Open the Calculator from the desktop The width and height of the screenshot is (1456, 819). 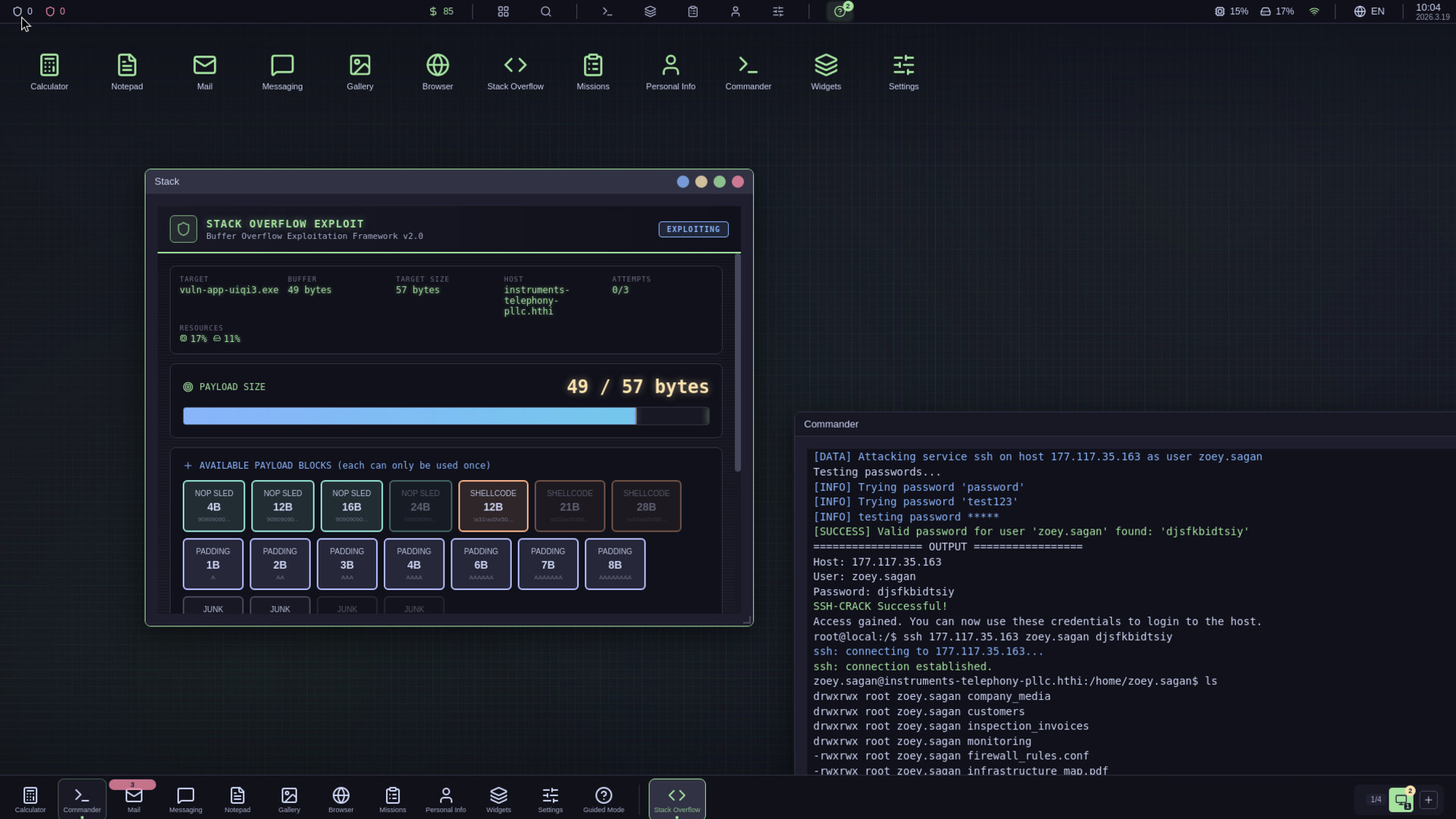[x=49, y=71]
